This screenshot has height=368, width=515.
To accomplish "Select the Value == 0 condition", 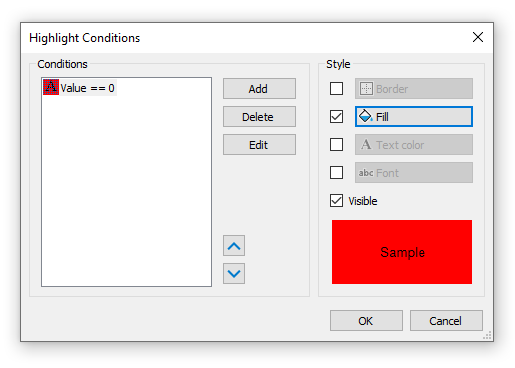I will (80, 88).
